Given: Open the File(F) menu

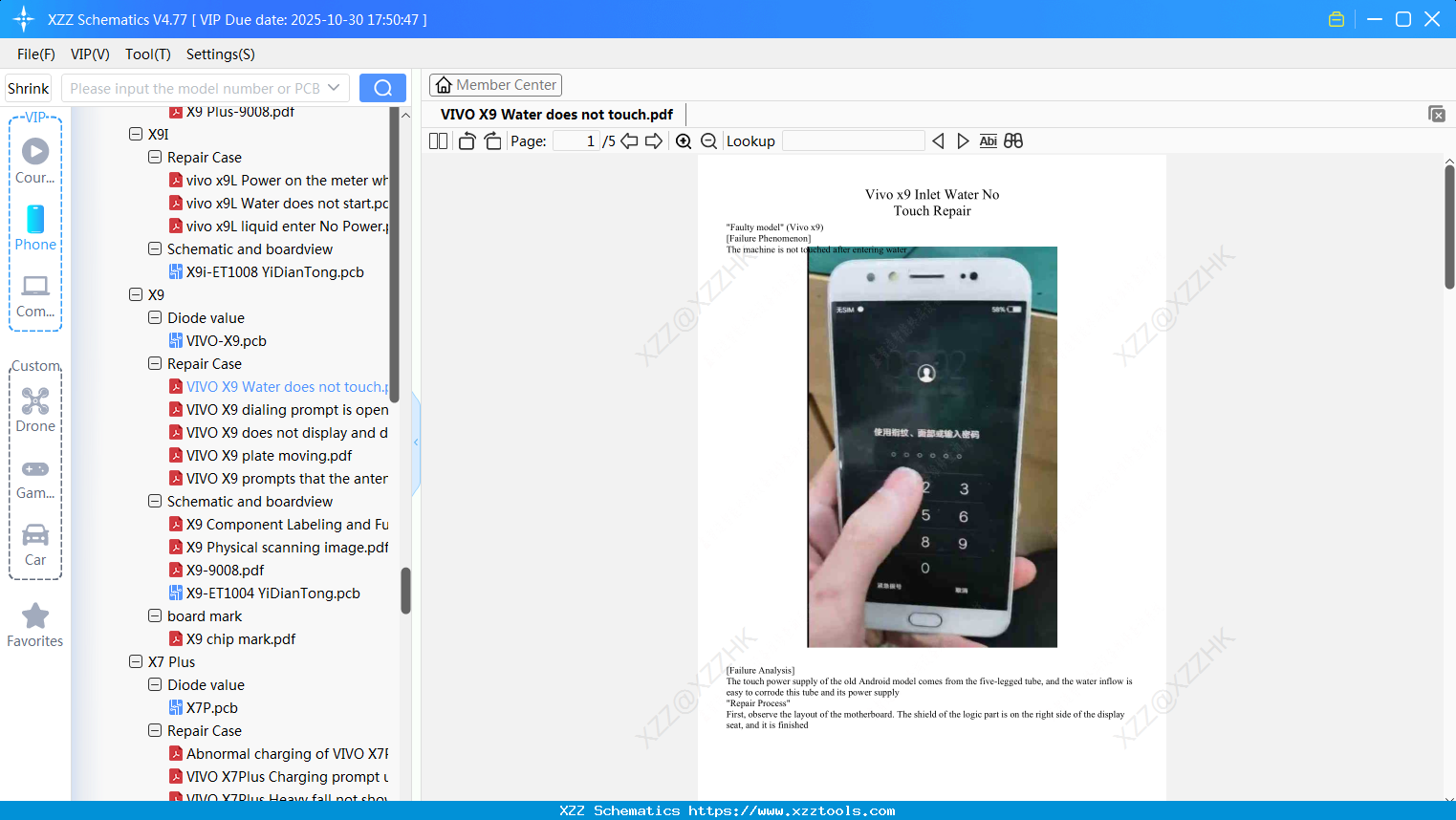Looking at the screenshot, I should tap(36, 54).
